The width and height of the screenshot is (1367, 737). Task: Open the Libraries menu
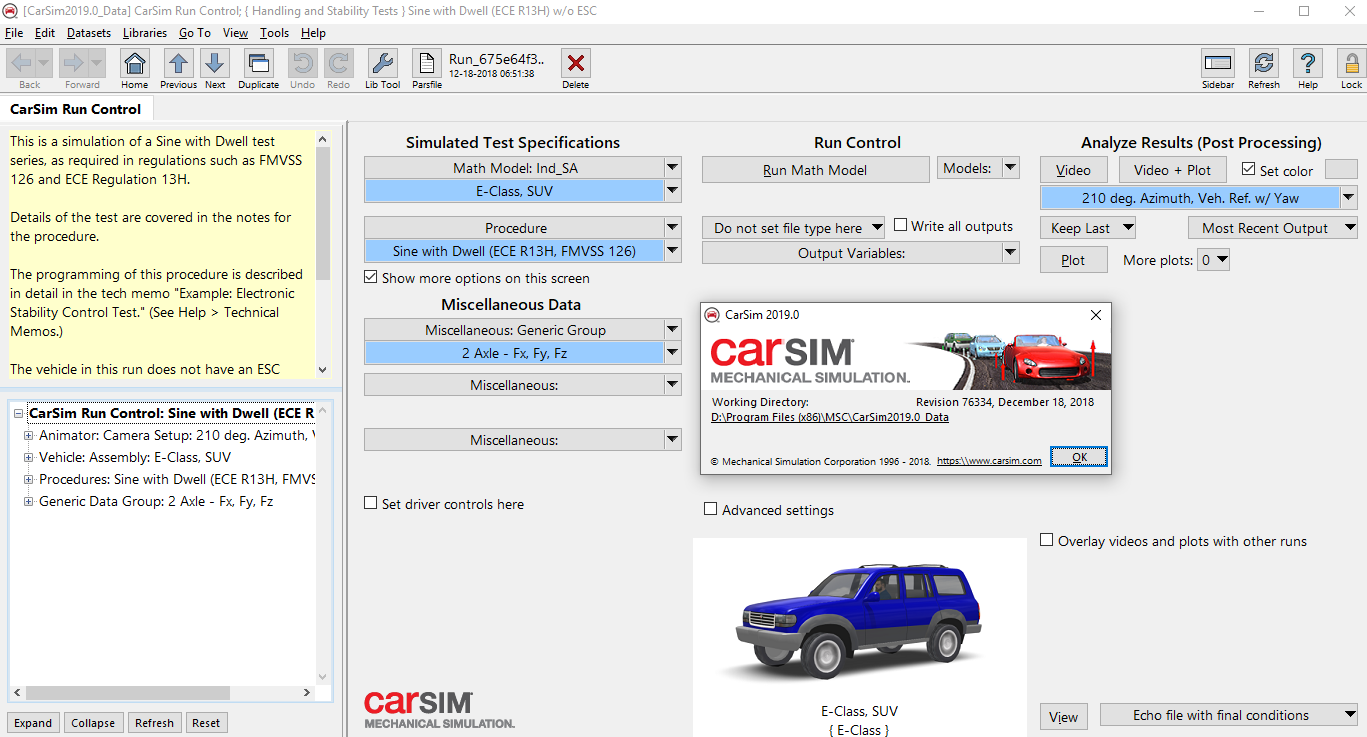[x=145, y=33]
